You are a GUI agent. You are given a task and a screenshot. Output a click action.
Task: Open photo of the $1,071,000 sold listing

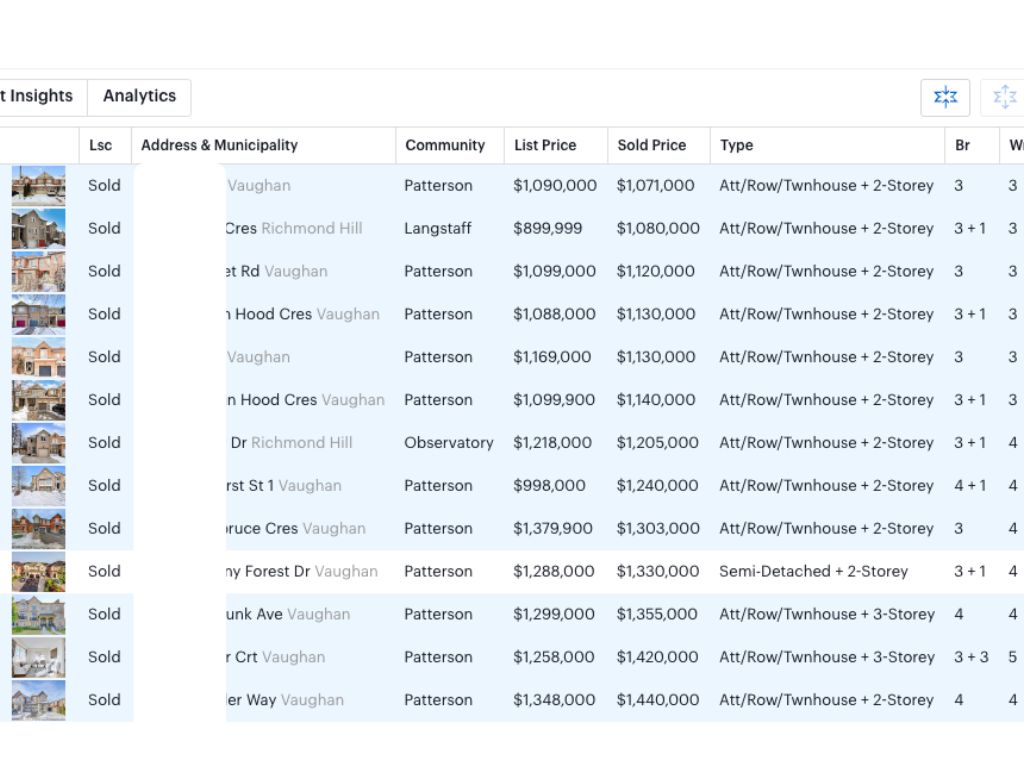pyautogui.click(x=38, y=186)
